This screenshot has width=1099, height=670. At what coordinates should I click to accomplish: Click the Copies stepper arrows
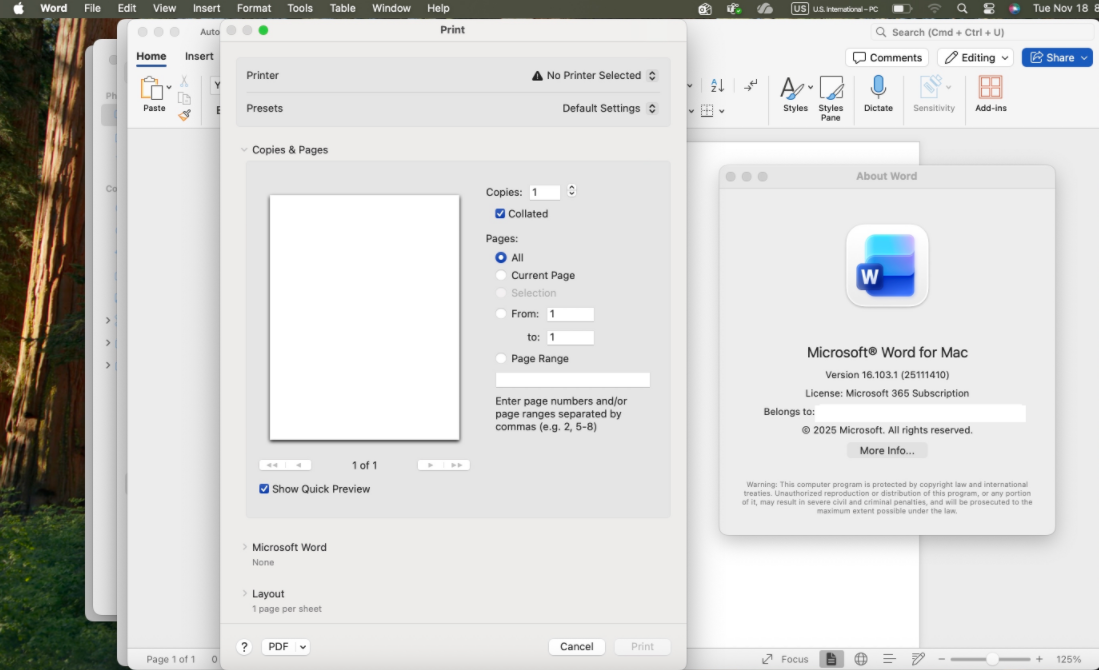point(572,191)
